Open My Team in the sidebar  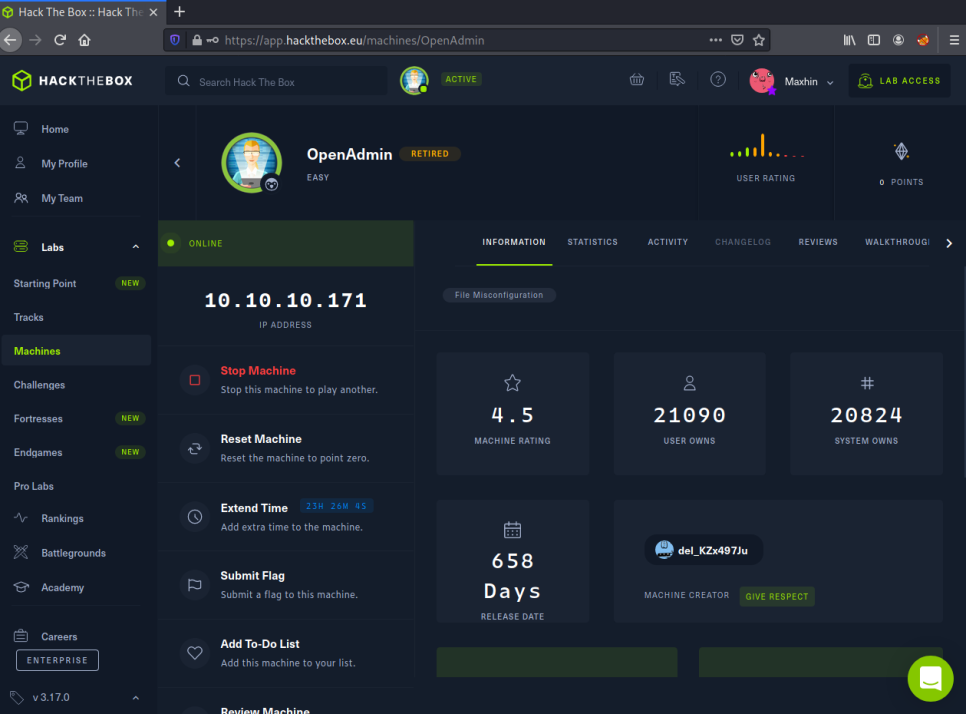[x=62, y=198]
